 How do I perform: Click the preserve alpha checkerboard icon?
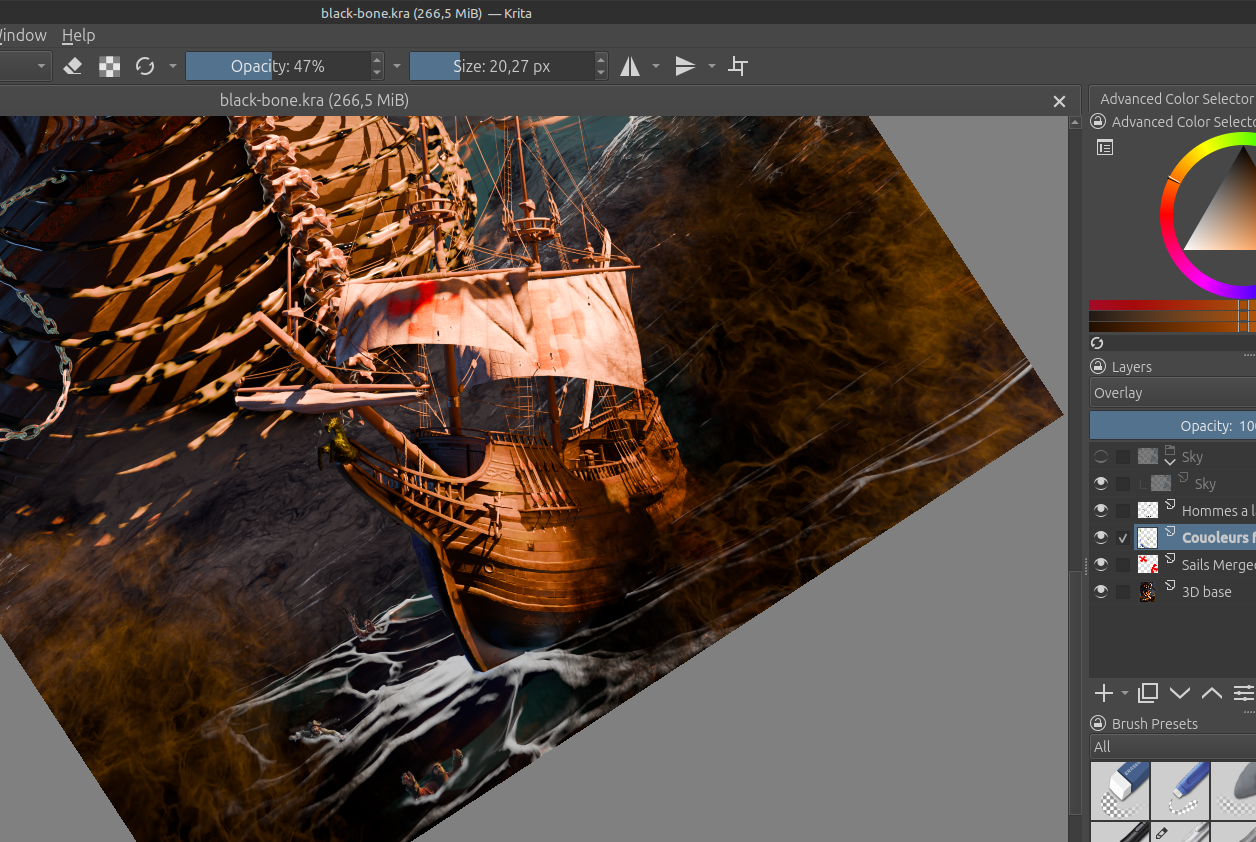[x=109, y=67]
